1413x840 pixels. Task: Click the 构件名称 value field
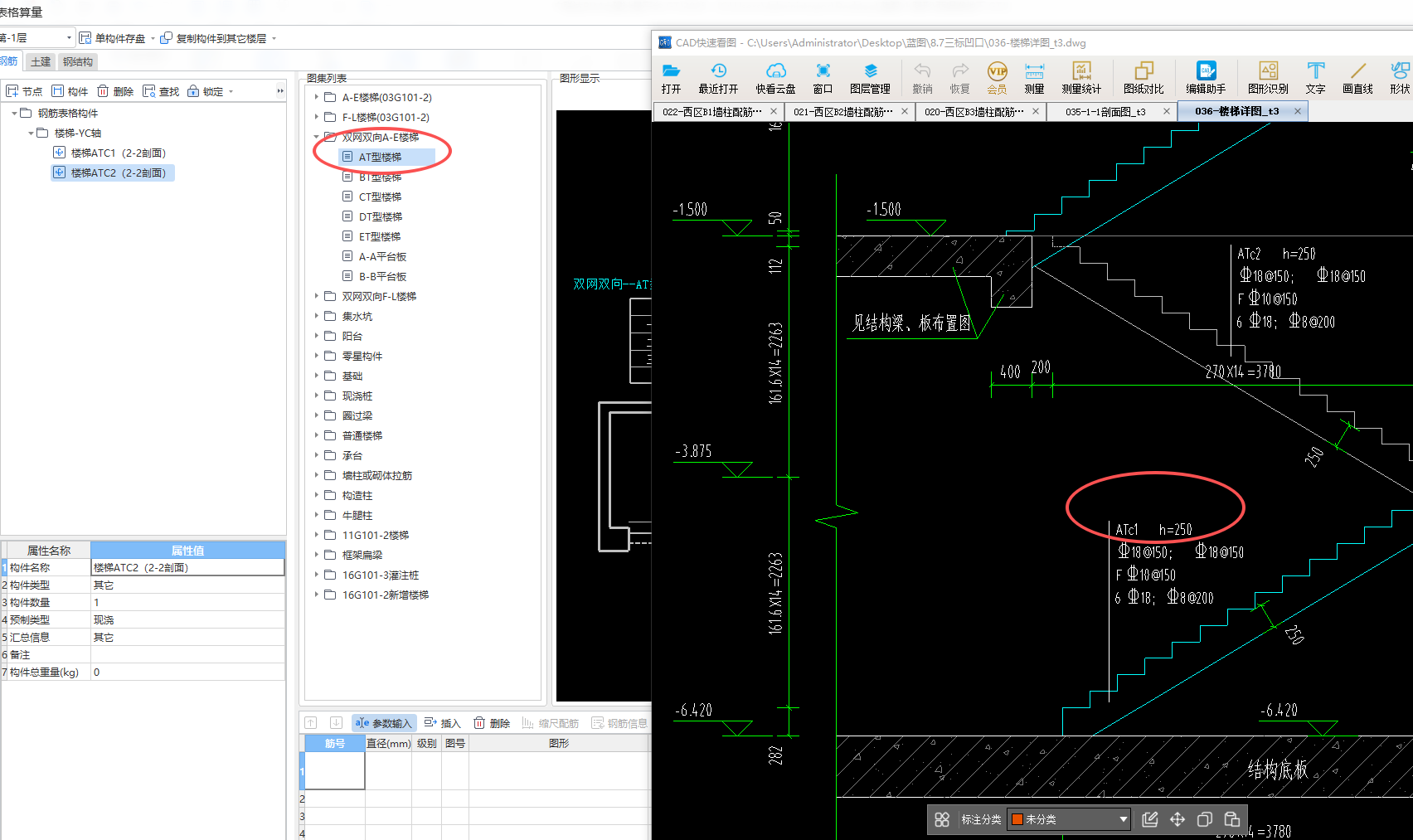187,567
